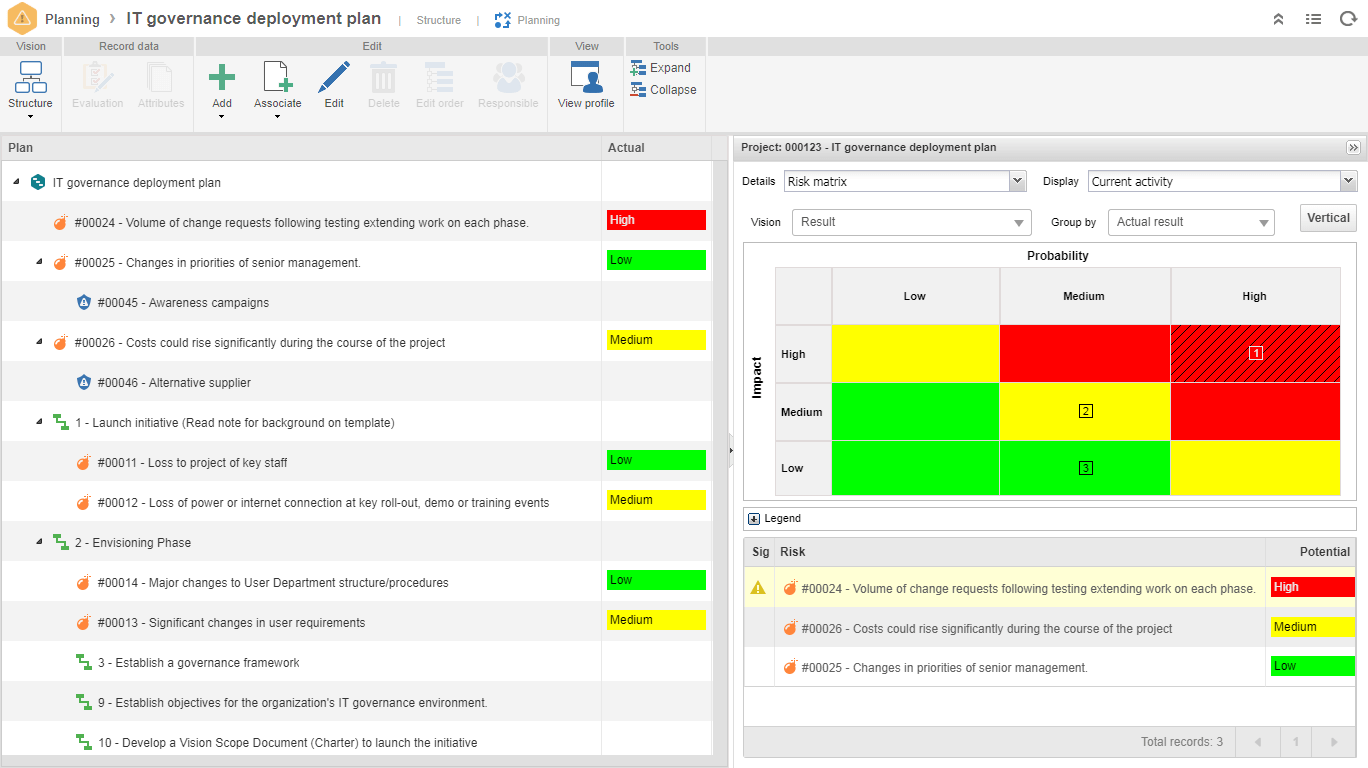1368x768 pixels.
Task: Click the panel splitter collapse handle
Action: 731,450
